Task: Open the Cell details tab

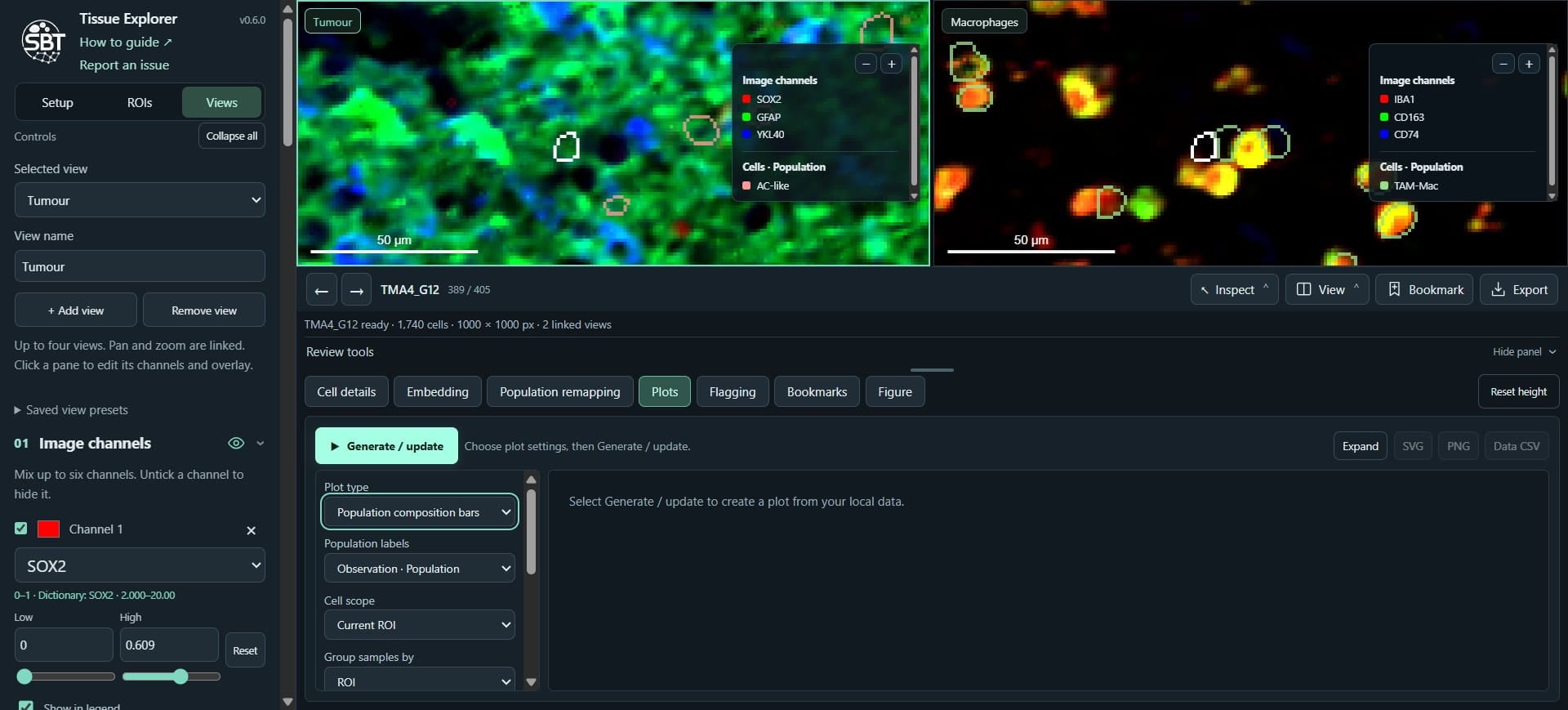Action: click(x=346, y=391)
